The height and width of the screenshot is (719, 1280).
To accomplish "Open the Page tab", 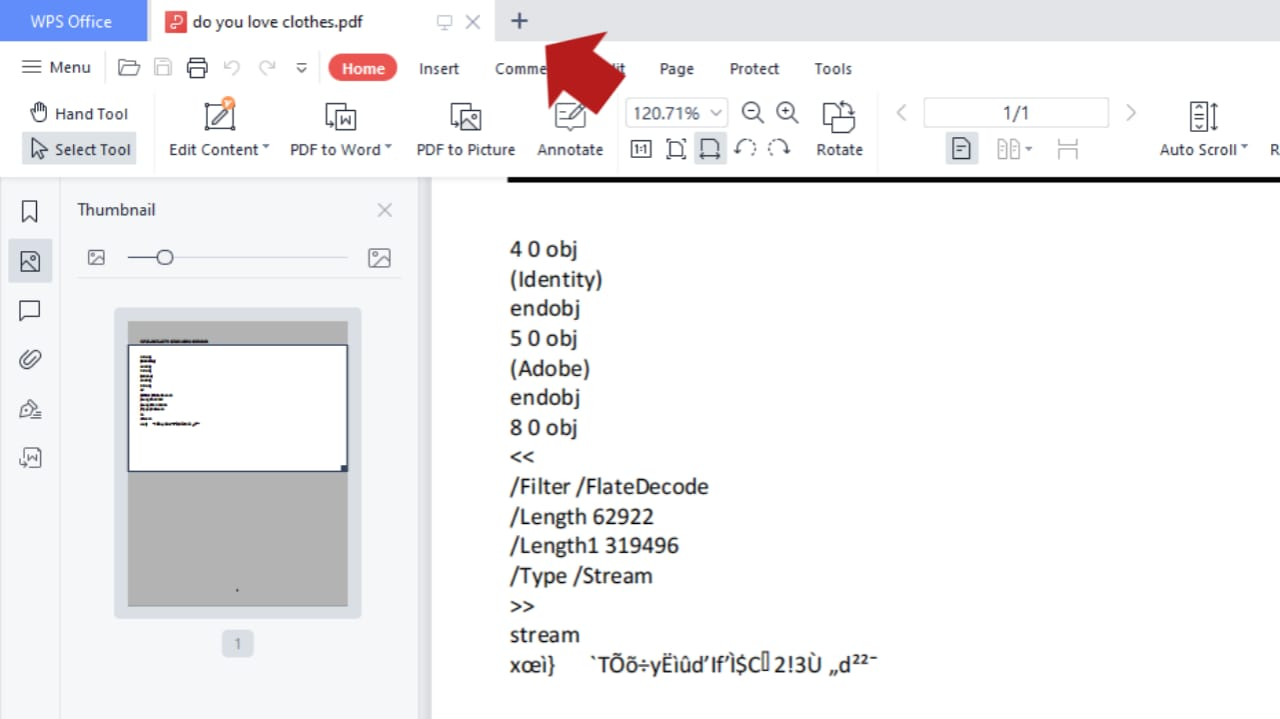I will click(x=677, y=68).
